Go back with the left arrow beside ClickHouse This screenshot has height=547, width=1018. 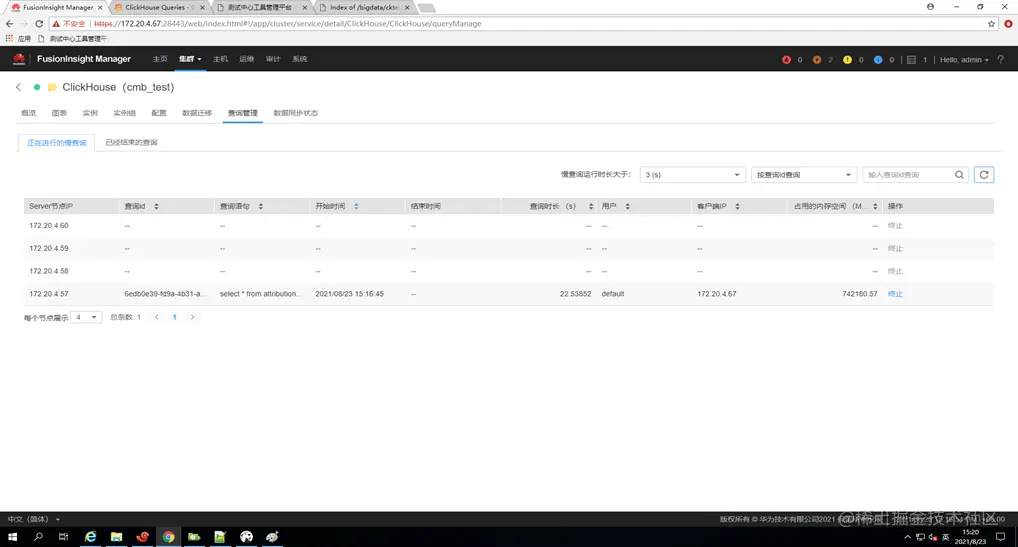click(19, 87)
